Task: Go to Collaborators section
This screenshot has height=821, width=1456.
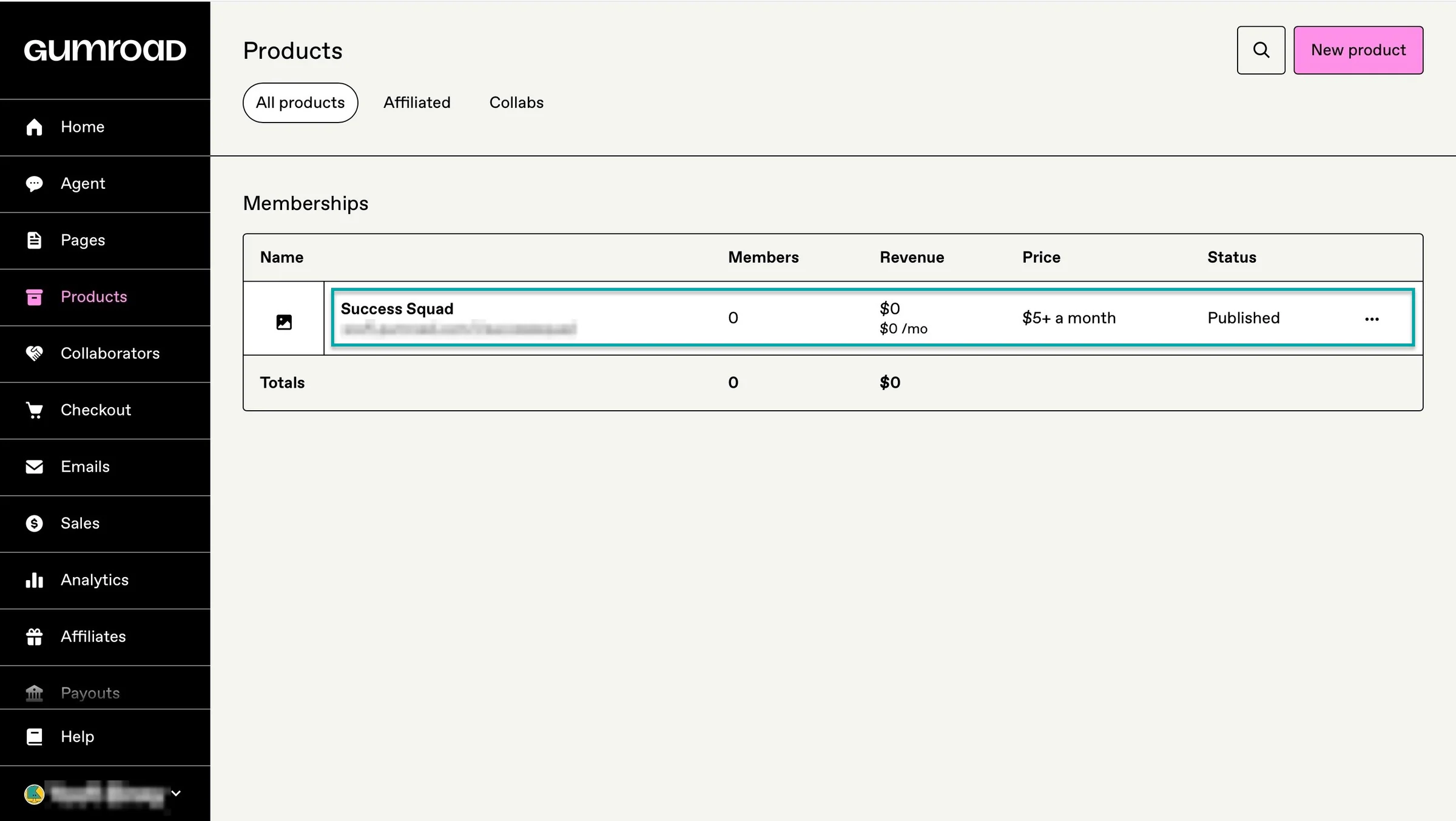Action: click(x=105, y=353)
